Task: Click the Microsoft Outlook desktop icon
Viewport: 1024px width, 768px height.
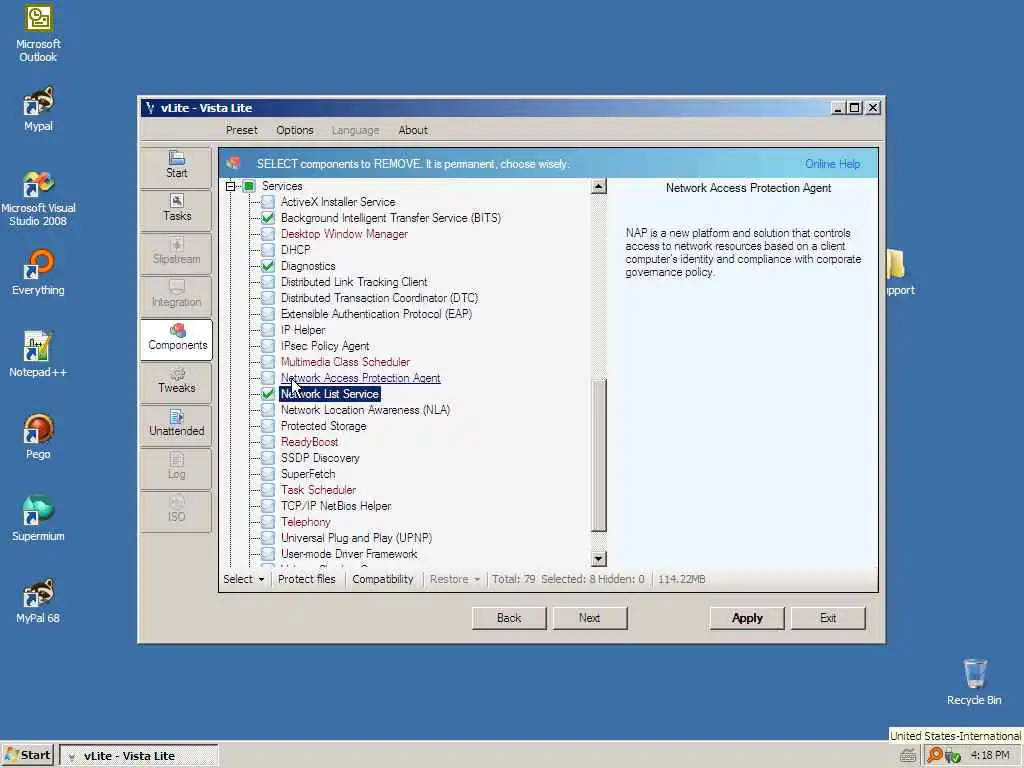Action: point(38,33)
